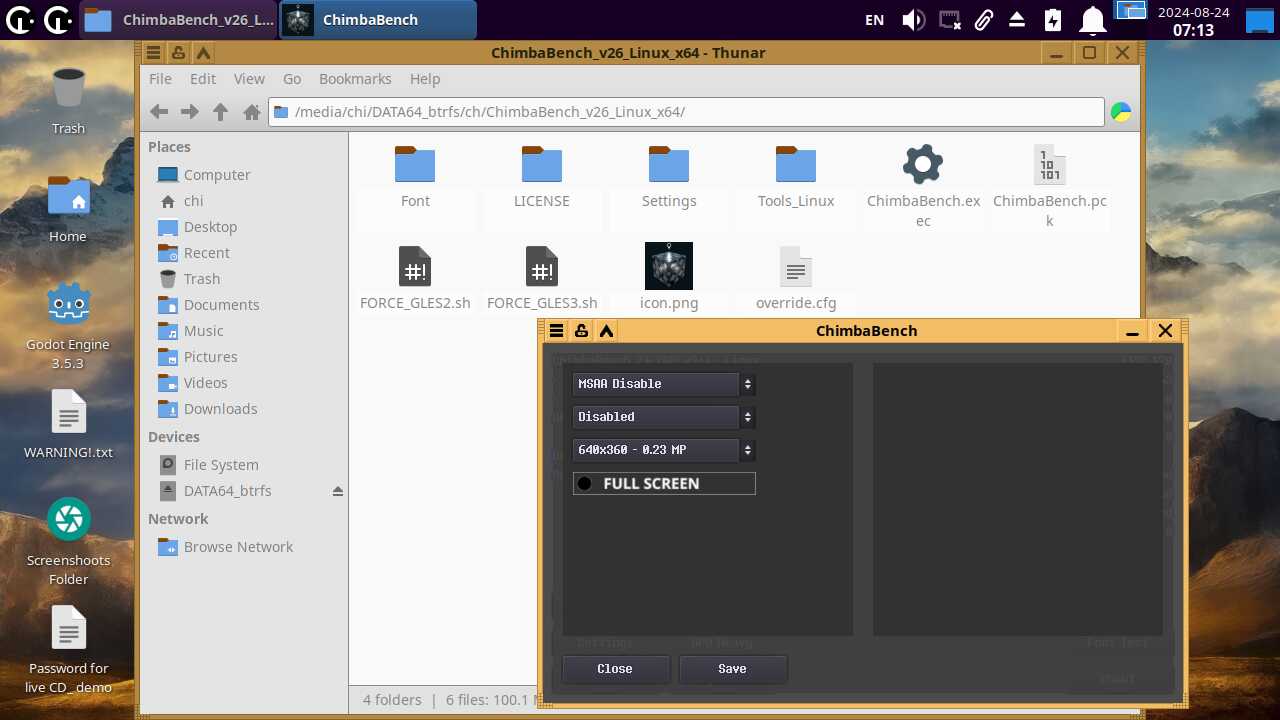Open the View menu in Thunar
This screenshot has width=1280, height=720.
[249, 79]
